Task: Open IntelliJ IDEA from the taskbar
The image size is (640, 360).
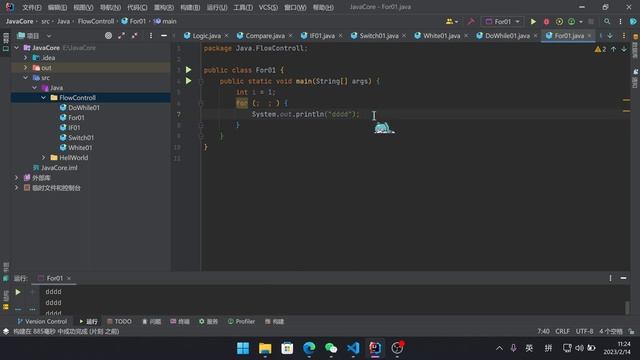Action: pyautogui.click(x=375, y=348)
